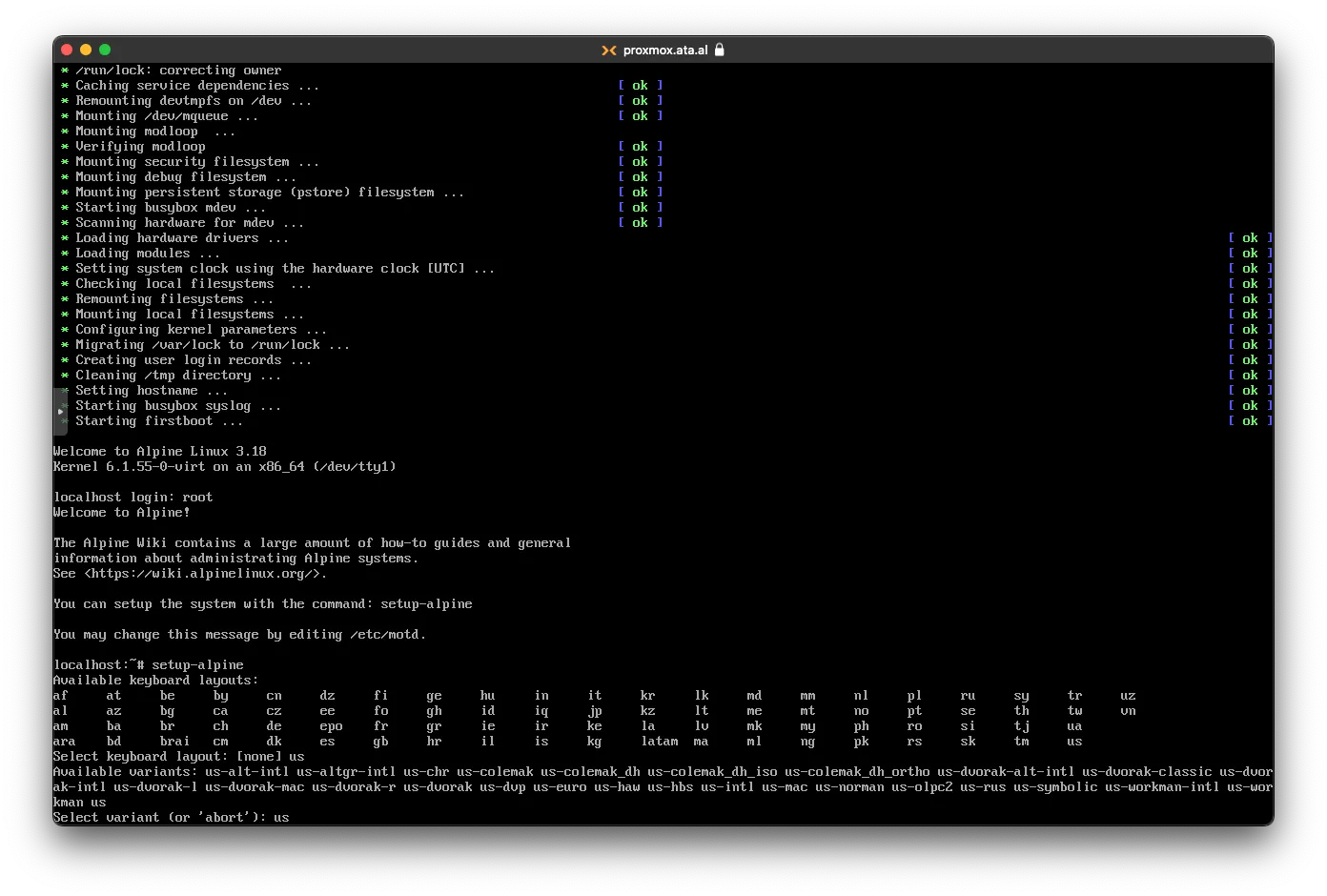This screenshot has height=896, width=1327.
Task: Click 'Setting system clock' boot line
Action: pos(278,269)
